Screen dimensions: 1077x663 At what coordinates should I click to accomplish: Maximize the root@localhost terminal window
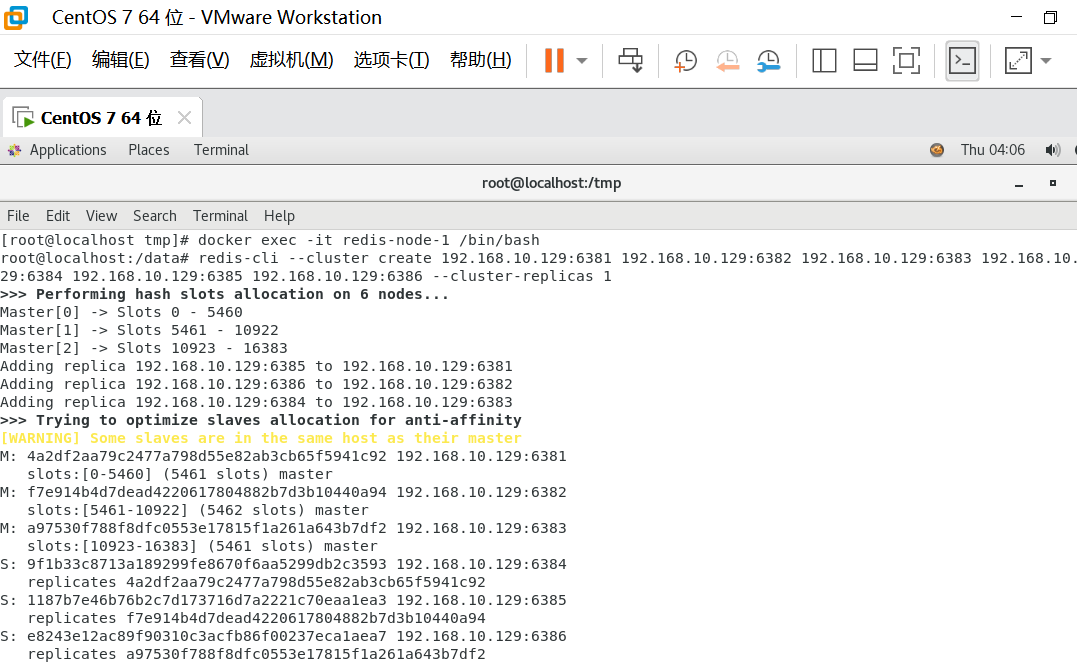click(1052, 183)
